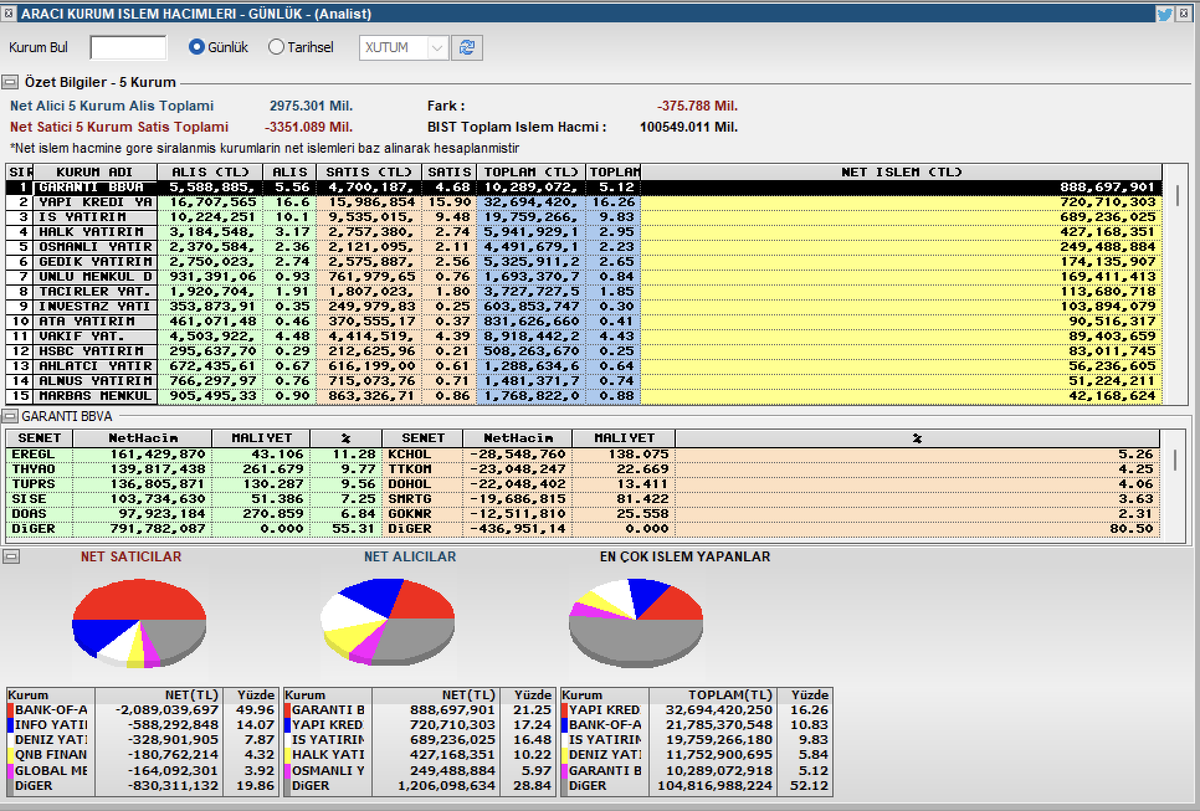
Task: Sort by NET ISLEM (TL) column header
Action: 901,172
